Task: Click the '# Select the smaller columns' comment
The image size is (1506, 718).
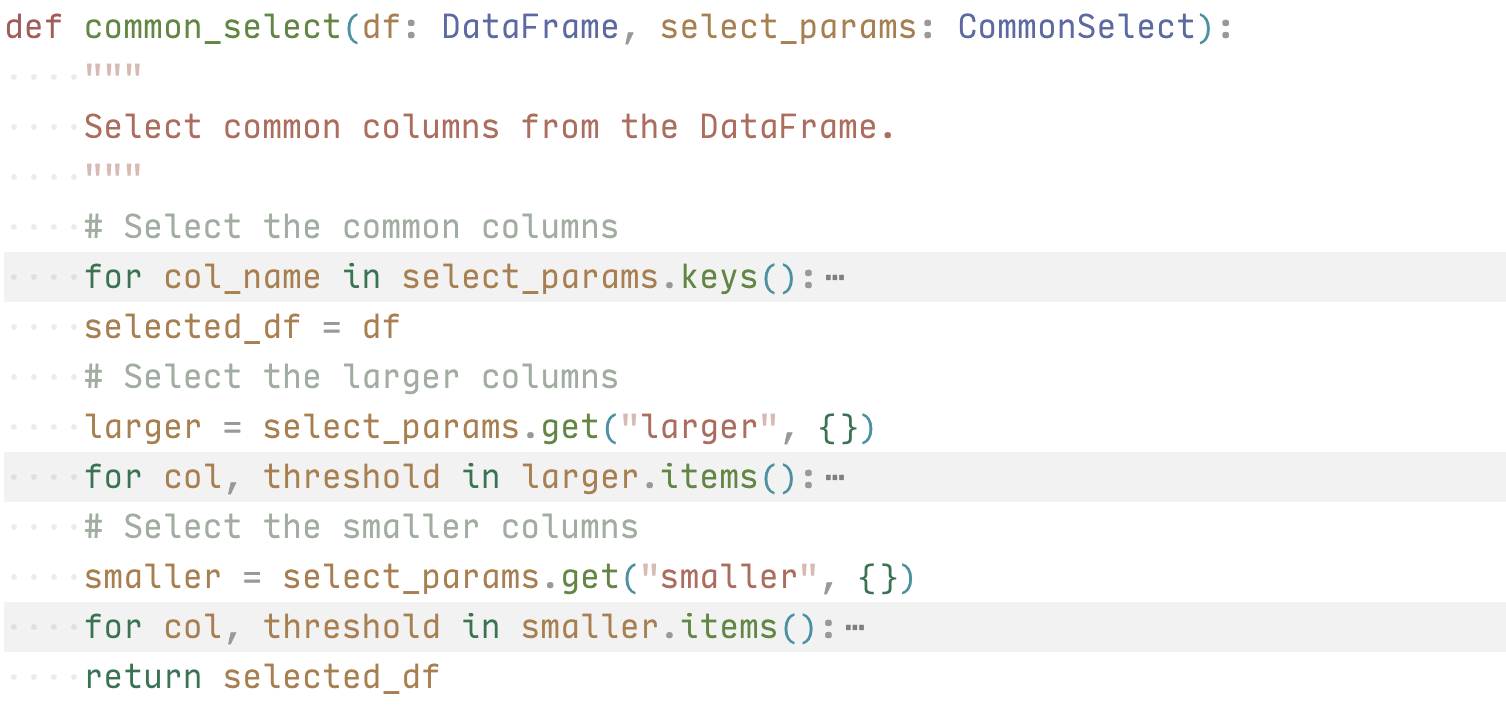Action: point(361,527)
